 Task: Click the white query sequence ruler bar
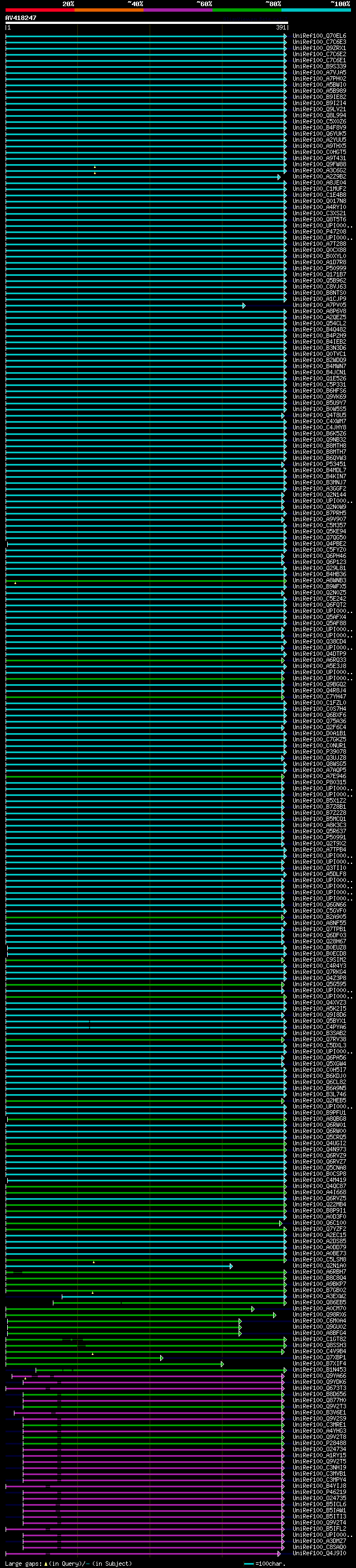click(x=147, y=23)
